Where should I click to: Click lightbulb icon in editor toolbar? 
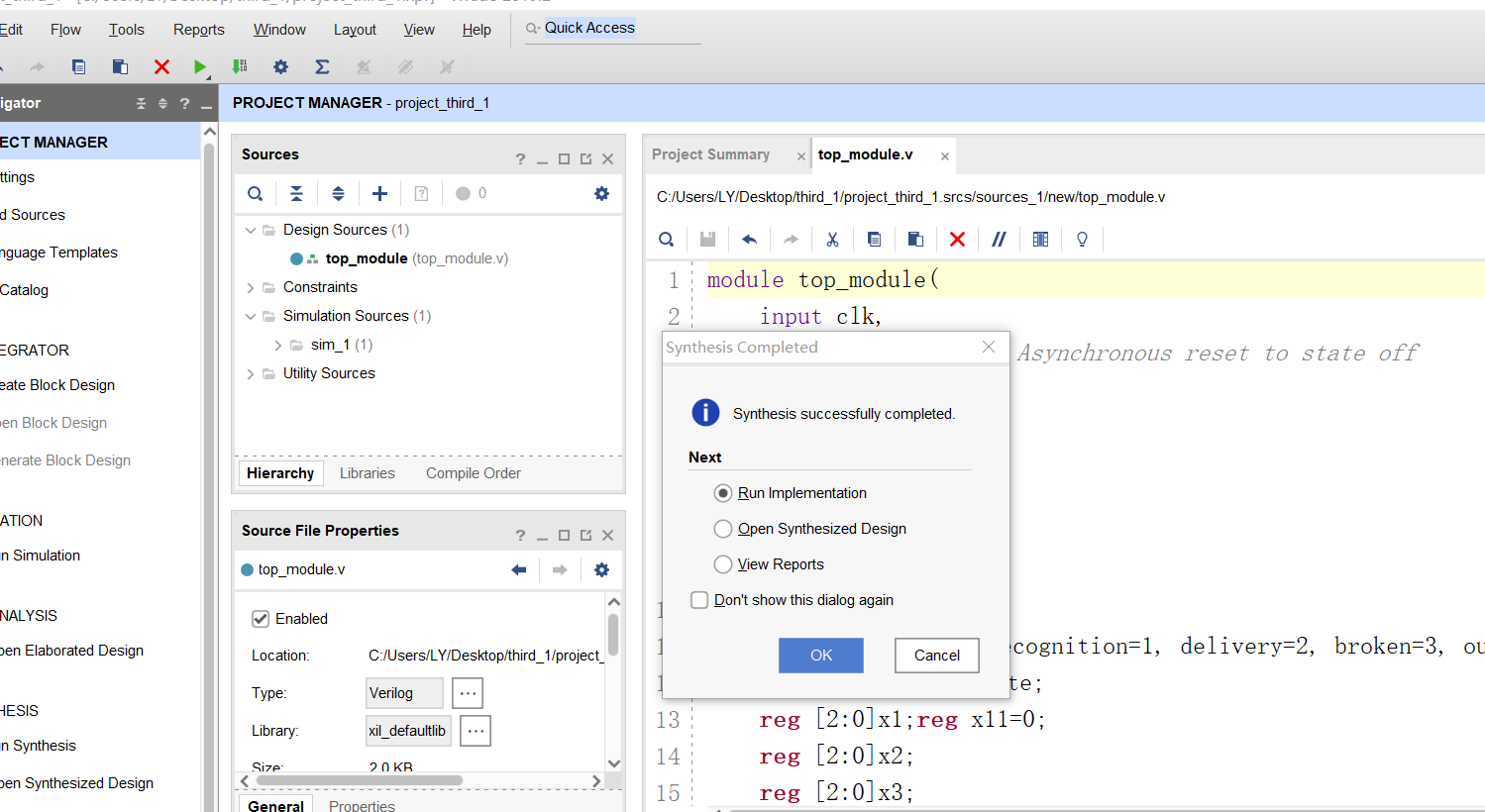coord(1082,239)
